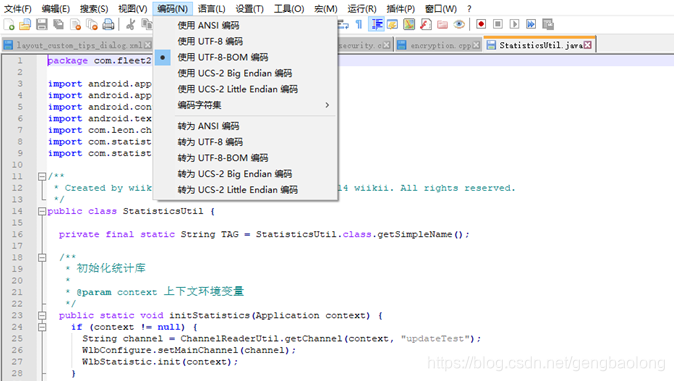Click the user-defined language lightning icon
This screenshot has height=381, width=674.
pyautogui.click(x=392, y=25)
